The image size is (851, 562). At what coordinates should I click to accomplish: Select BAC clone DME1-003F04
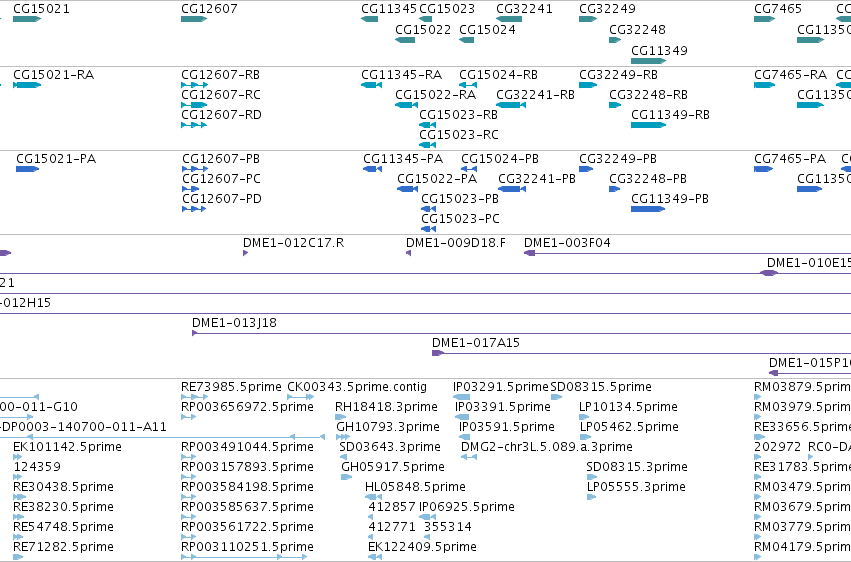(687, 253)
